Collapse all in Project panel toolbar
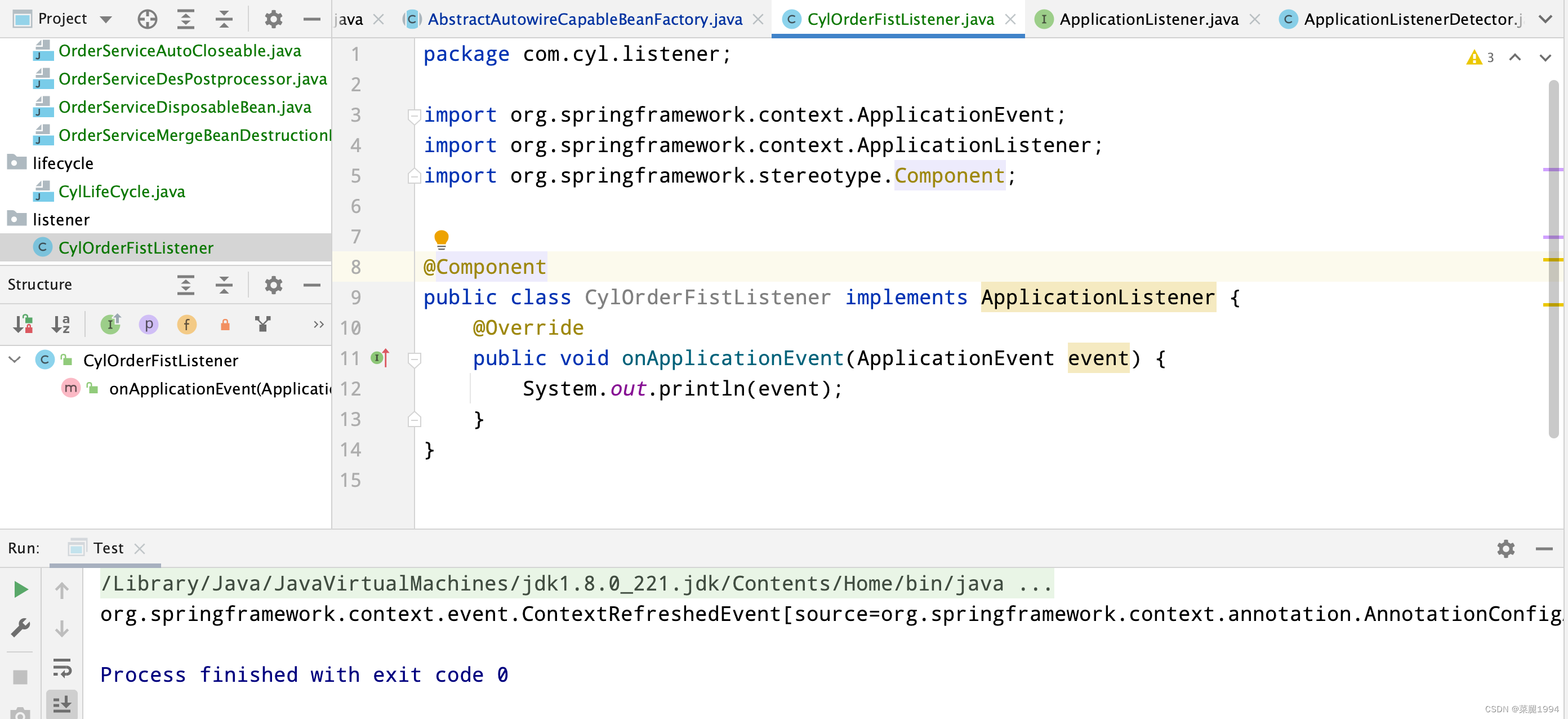1568x719 pixels. click(x=224, y=20)
